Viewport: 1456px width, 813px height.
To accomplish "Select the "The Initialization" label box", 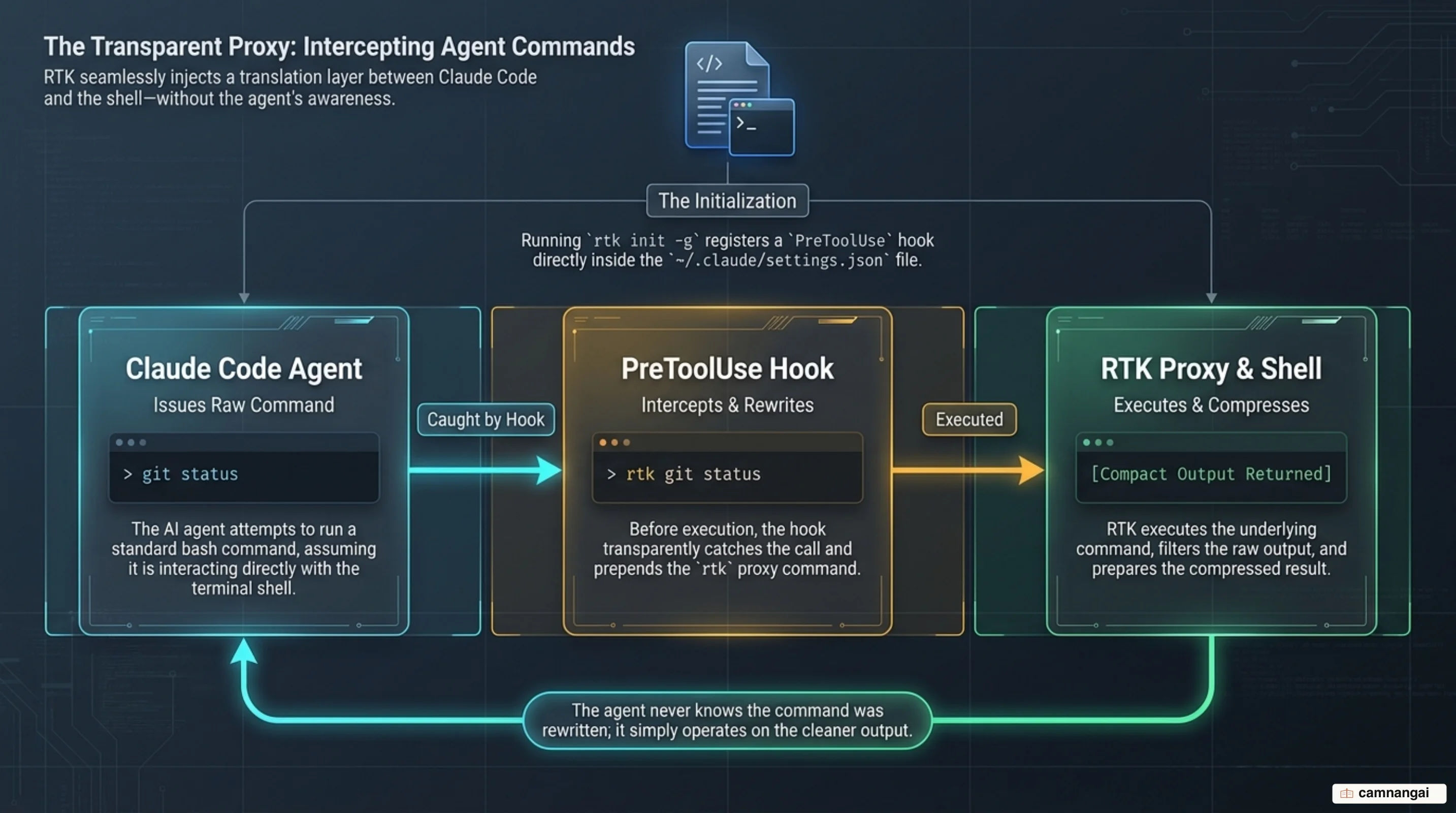I will [x=727, y=201].
